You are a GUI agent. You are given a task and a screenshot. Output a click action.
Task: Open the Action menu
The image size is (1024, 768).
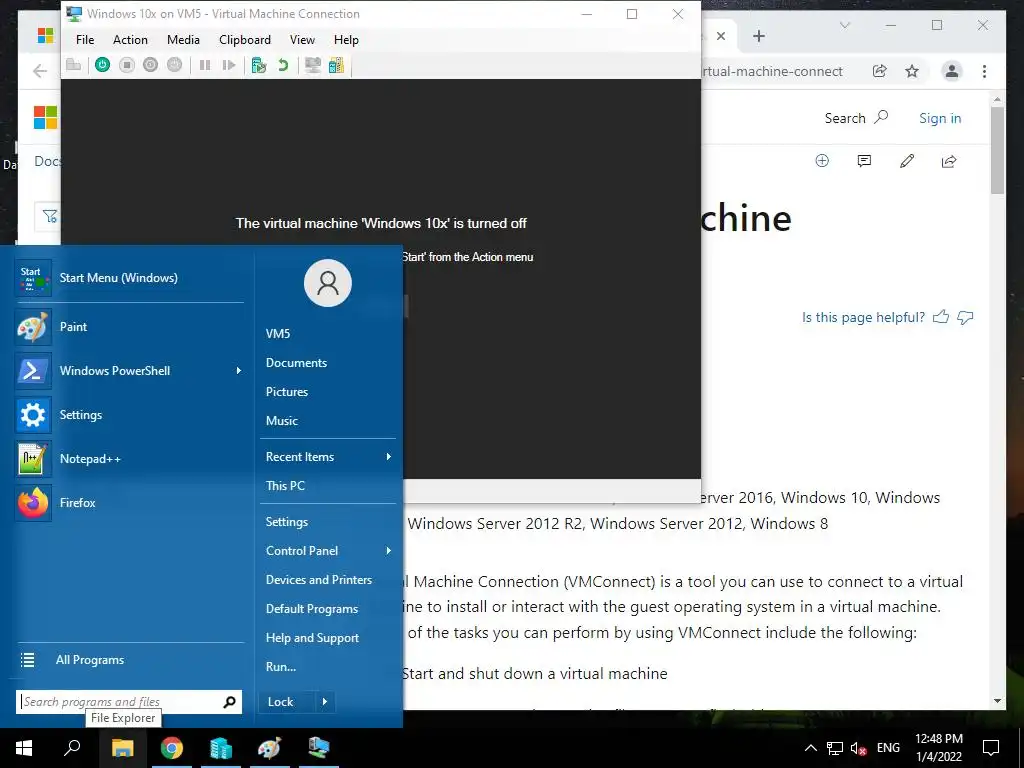(x=130, y=40)
